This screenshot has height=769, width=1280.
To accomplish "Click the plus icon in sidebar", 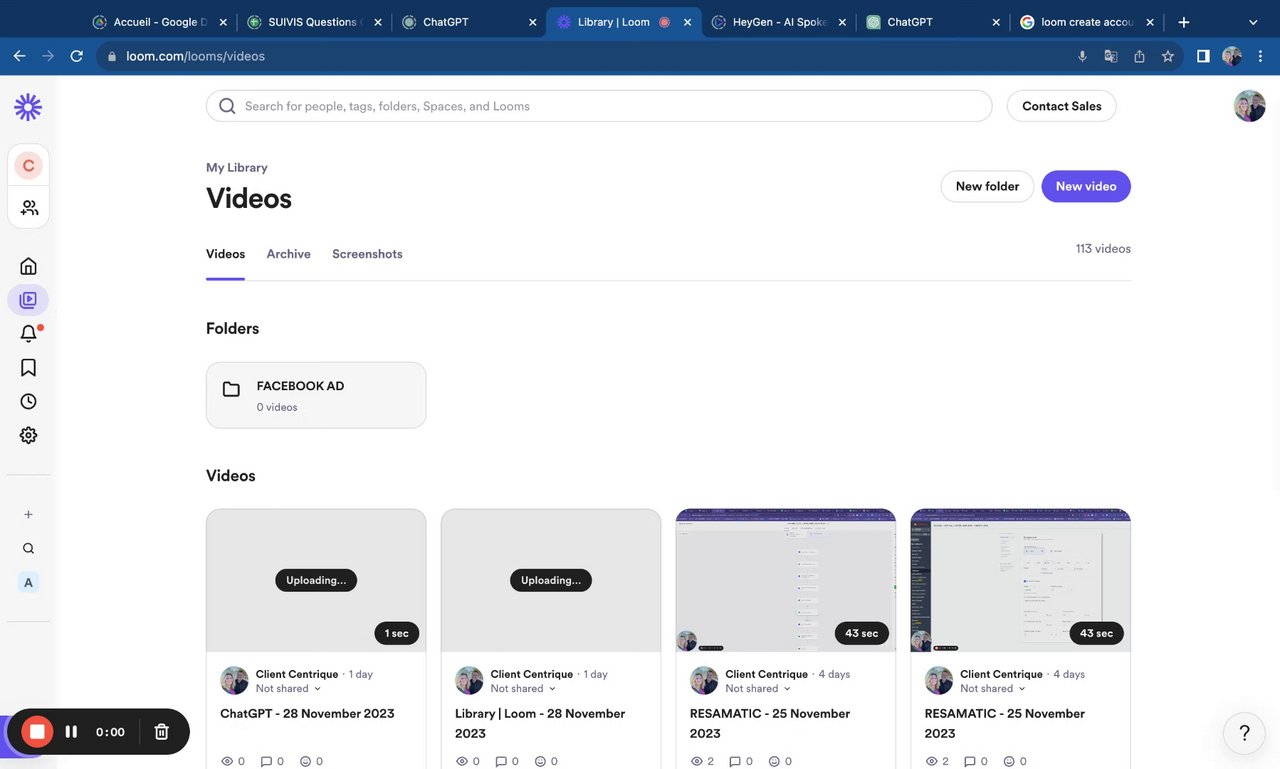I will [x=28, y=514].
